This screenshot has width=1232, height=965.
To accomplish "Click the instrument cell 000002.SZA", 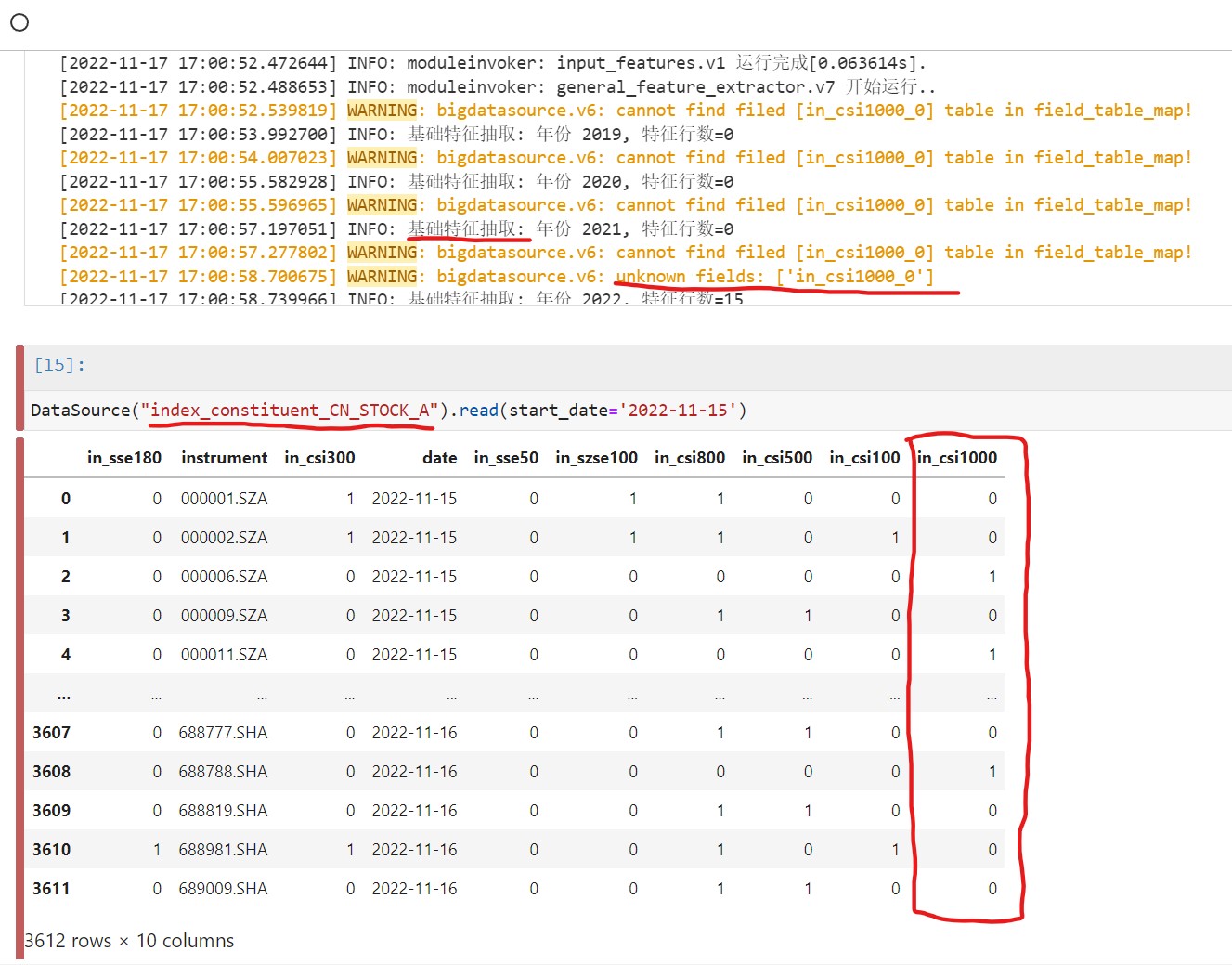I will 224,538.
